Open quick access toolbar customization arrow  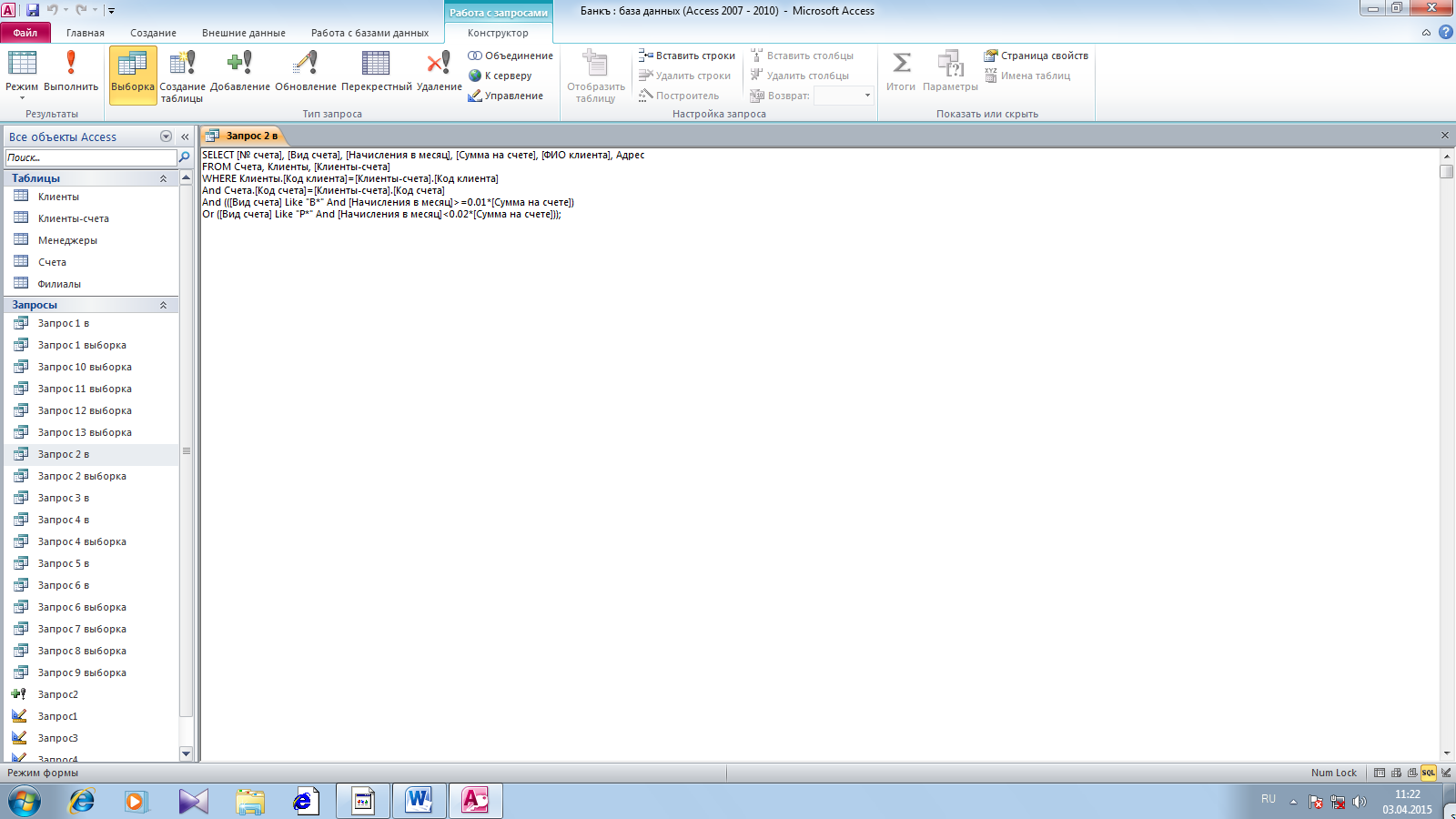point(111,11)
